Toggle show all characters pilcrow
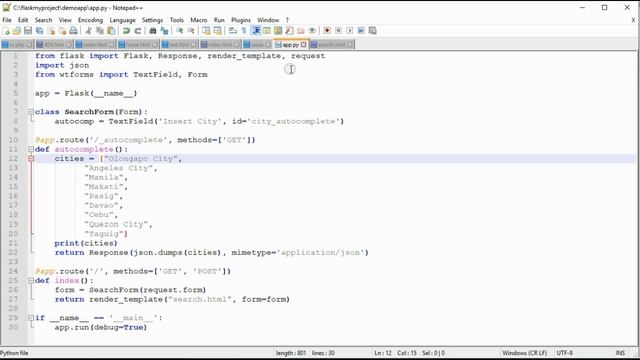 coord(244,31)
